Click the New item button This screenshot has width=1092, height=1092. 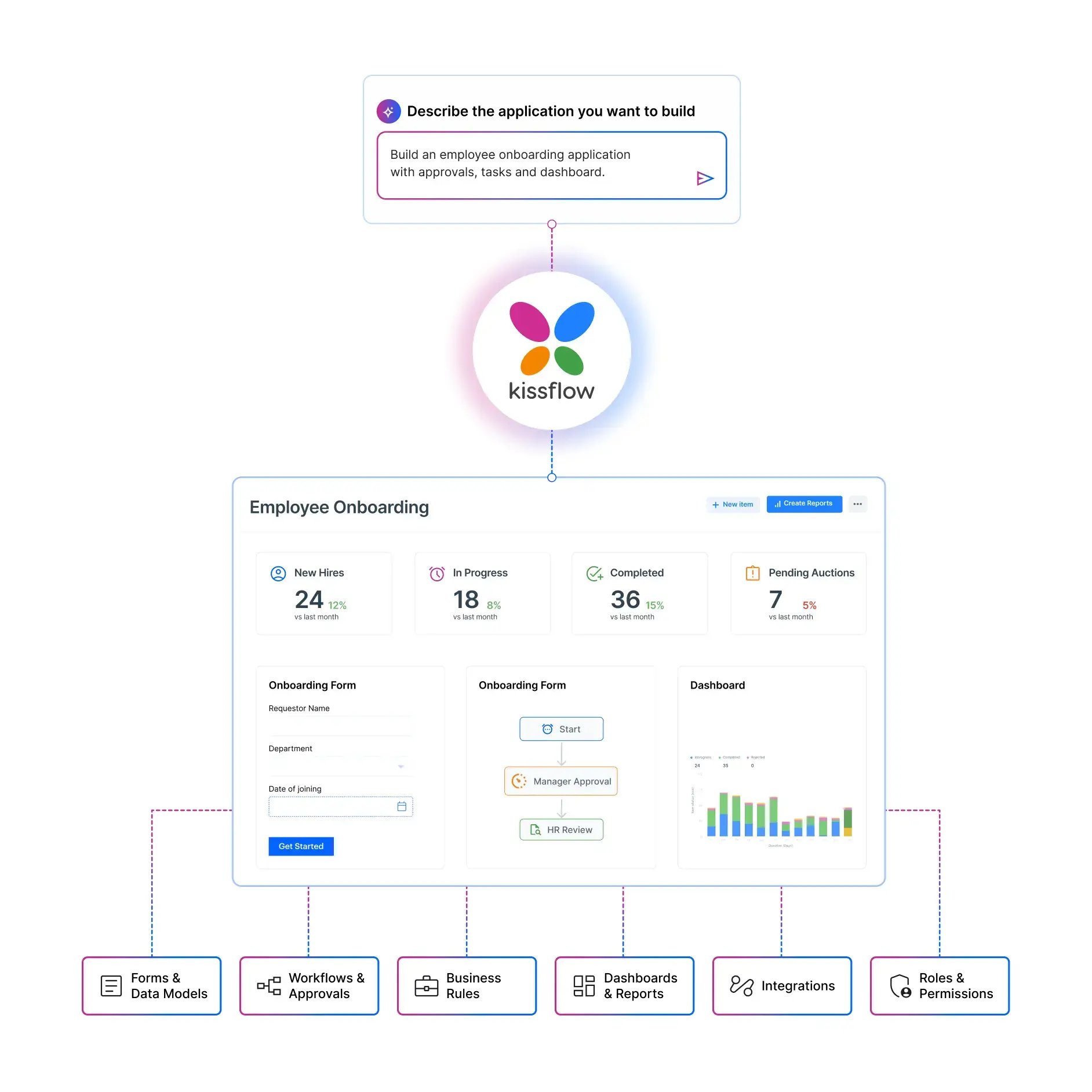[733, 505]
